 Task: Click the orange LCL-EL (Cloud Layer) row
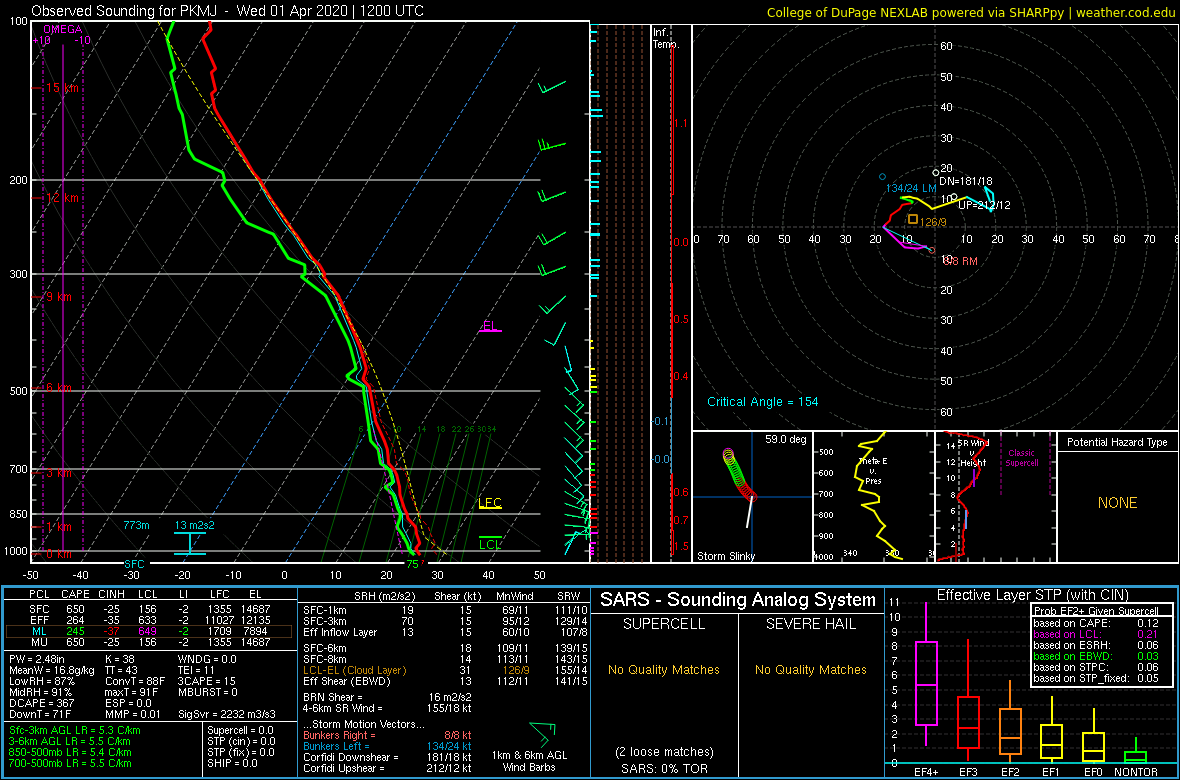pyautogui.click(x=444, y=669)
